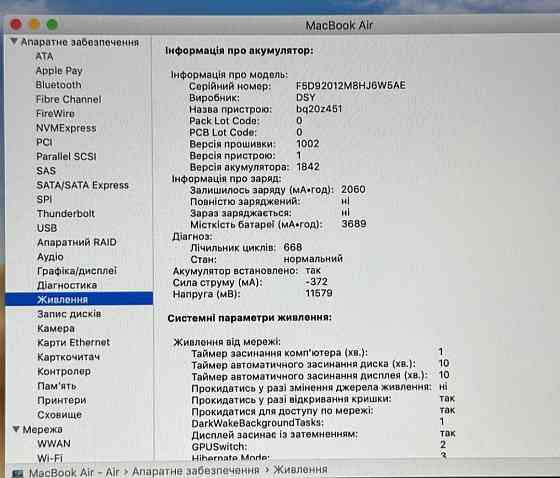Select PCI in the sidebar
Image resolution: width=560 pixels, height=478 pixels.
[44, 142]
